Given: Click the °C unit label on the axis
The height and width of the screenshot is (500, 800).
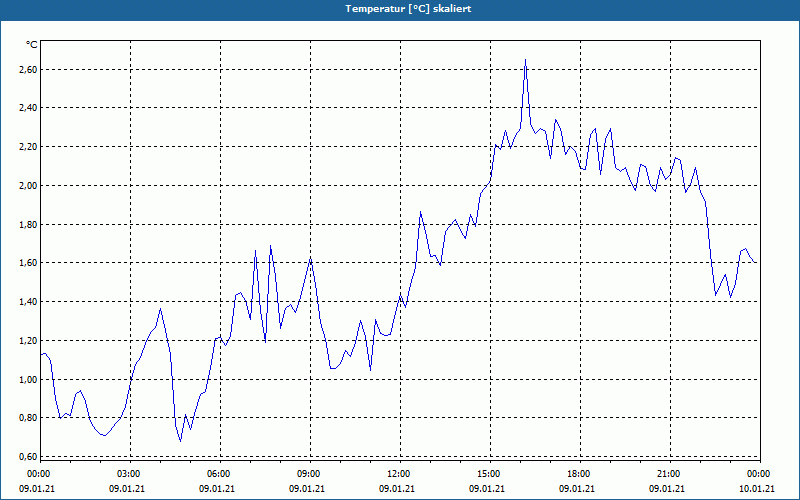Looking at the screenshot, I should coord(32,45).
